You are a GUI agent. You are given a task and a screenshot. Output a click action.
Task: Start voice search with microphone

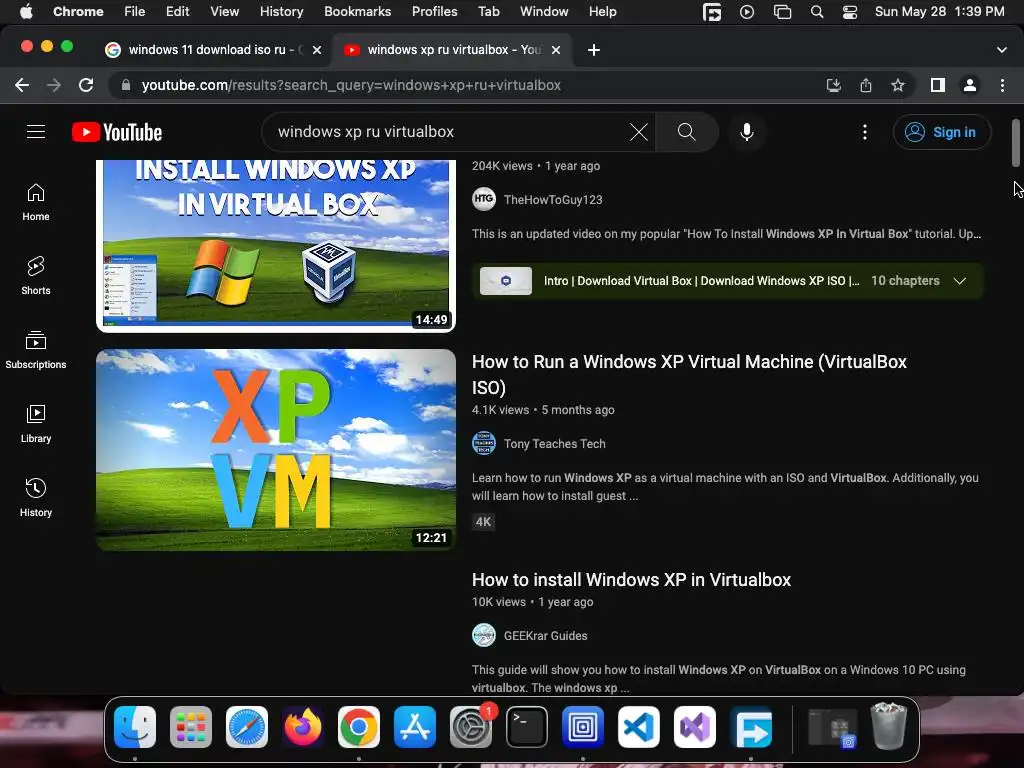(x=746, y=132)
